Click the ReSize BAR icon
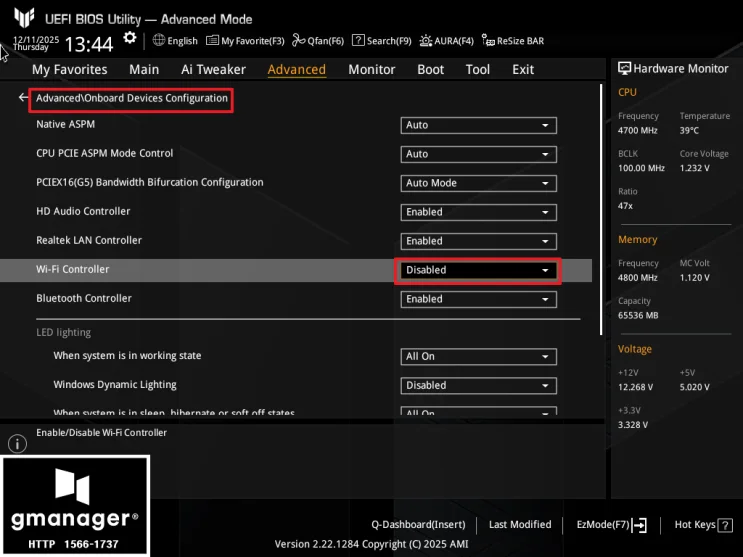743x557 pixels. coord(488,40)
